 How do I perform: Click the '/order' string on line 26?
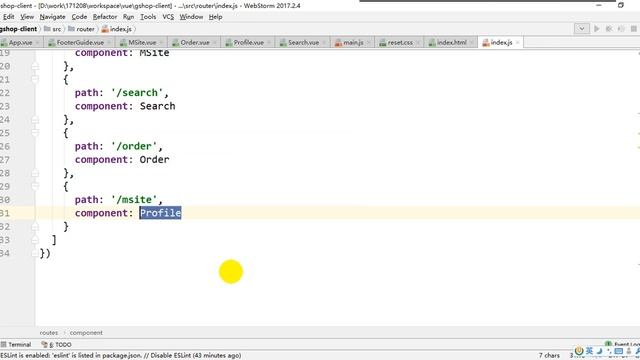coord(134,146)
